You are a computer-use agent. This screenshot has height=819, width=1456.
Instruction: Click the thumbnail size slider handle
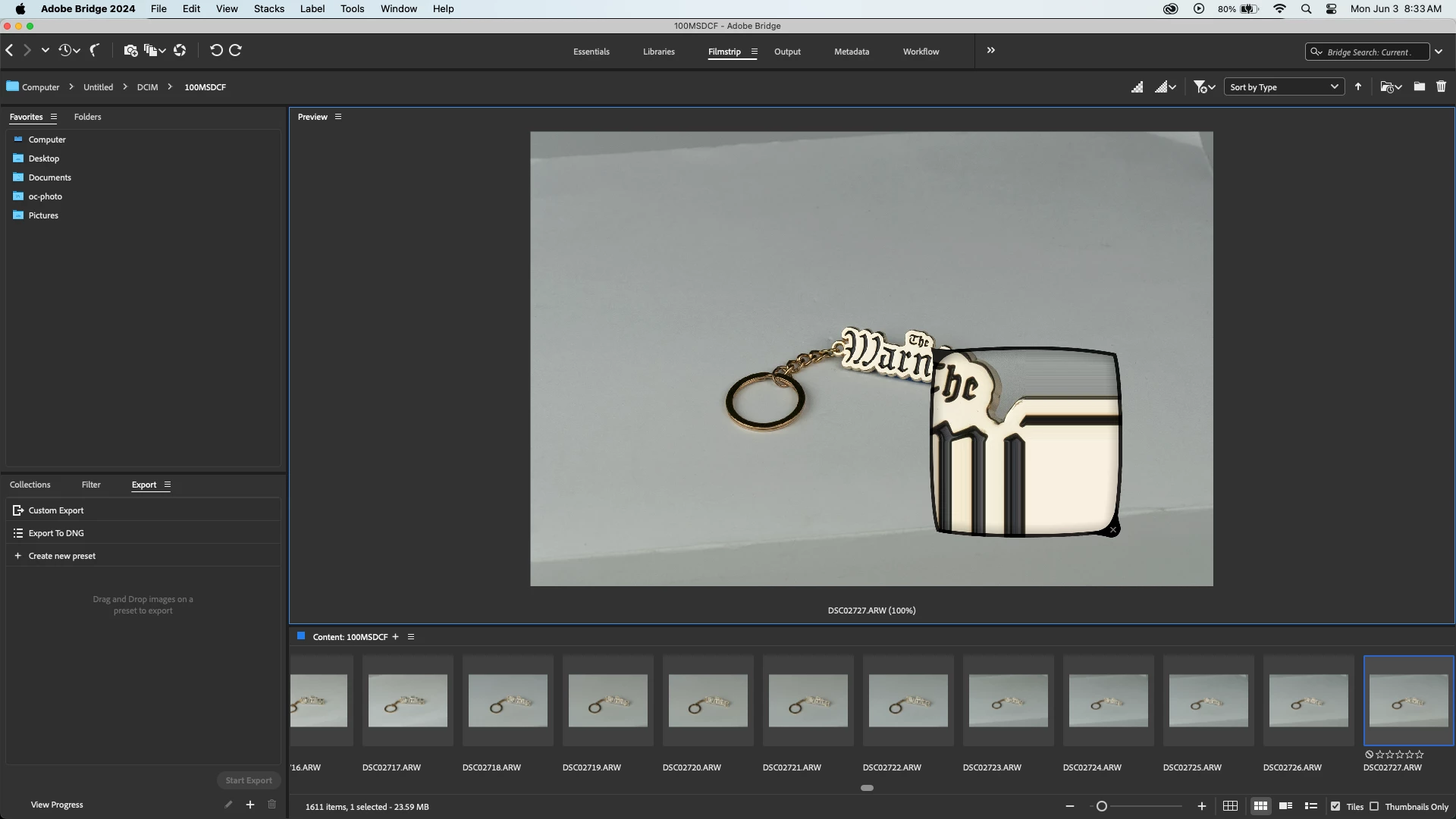coord(1102,806)
